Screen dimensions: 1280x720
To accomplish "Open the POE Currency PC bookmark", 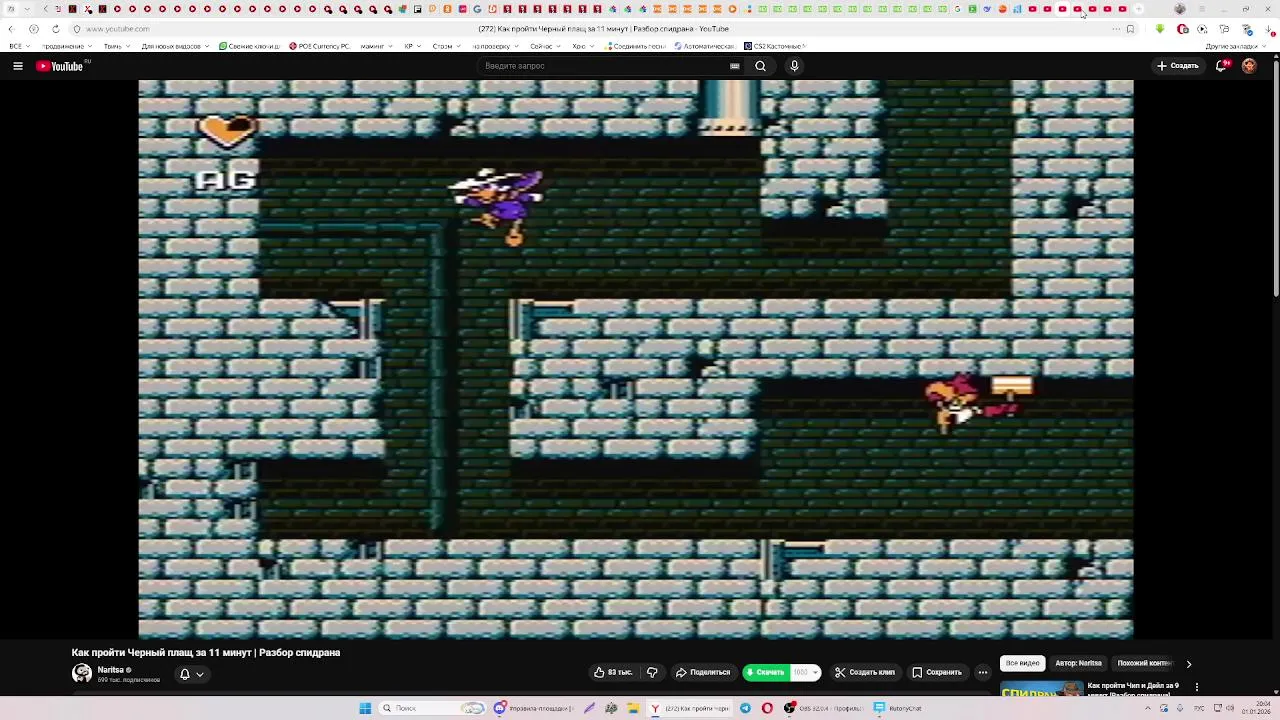I will [x=320, y=46].
